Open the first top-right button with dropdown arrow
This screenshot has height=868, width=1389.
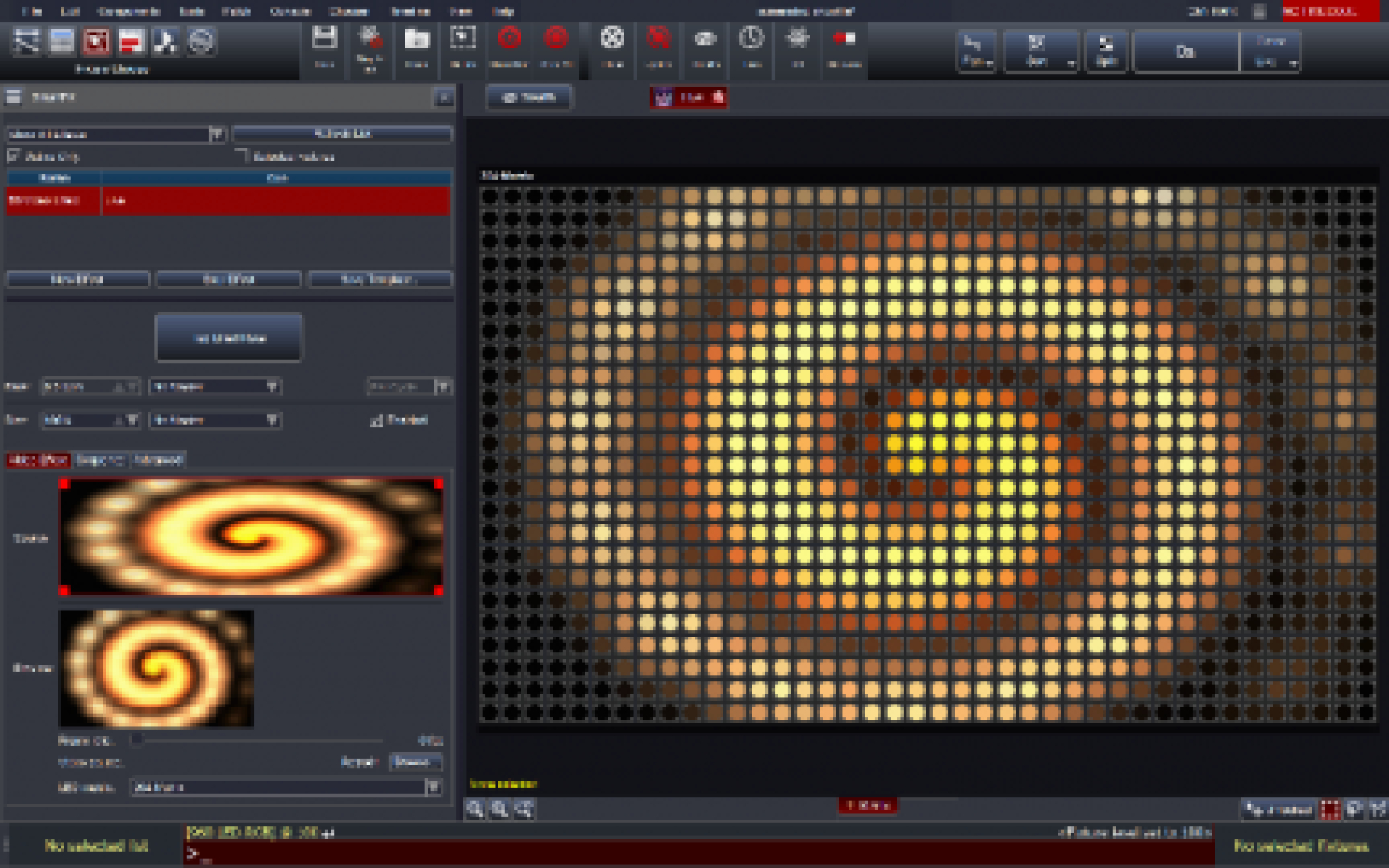[x=975, y=51]
